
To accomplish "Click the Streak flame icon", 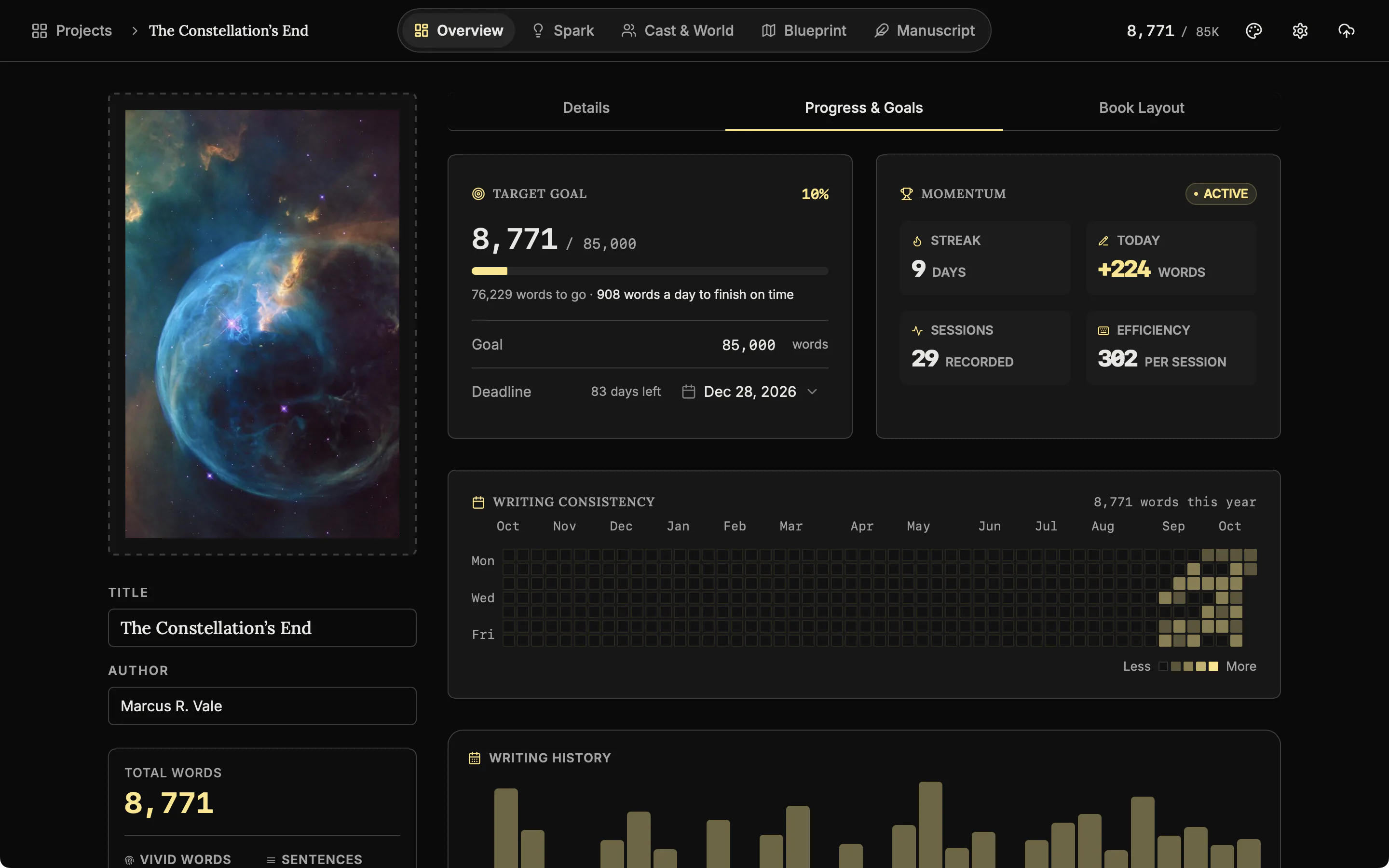I will tap(917, 241).
